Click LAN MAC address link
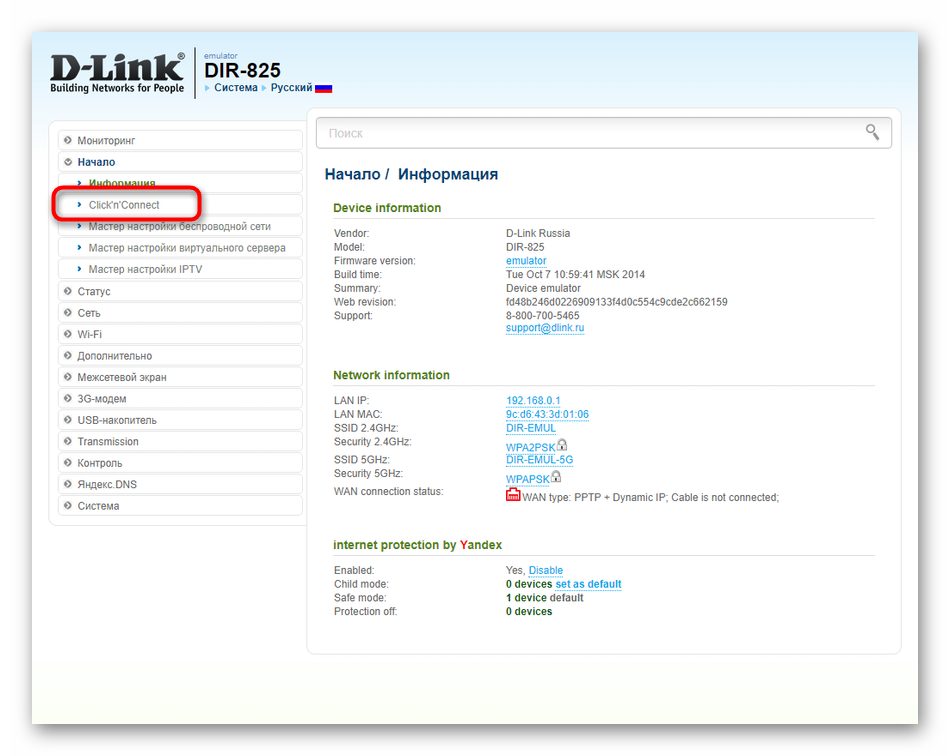Image resolution: width=950 pixels, height=756 pixels. 547,414
